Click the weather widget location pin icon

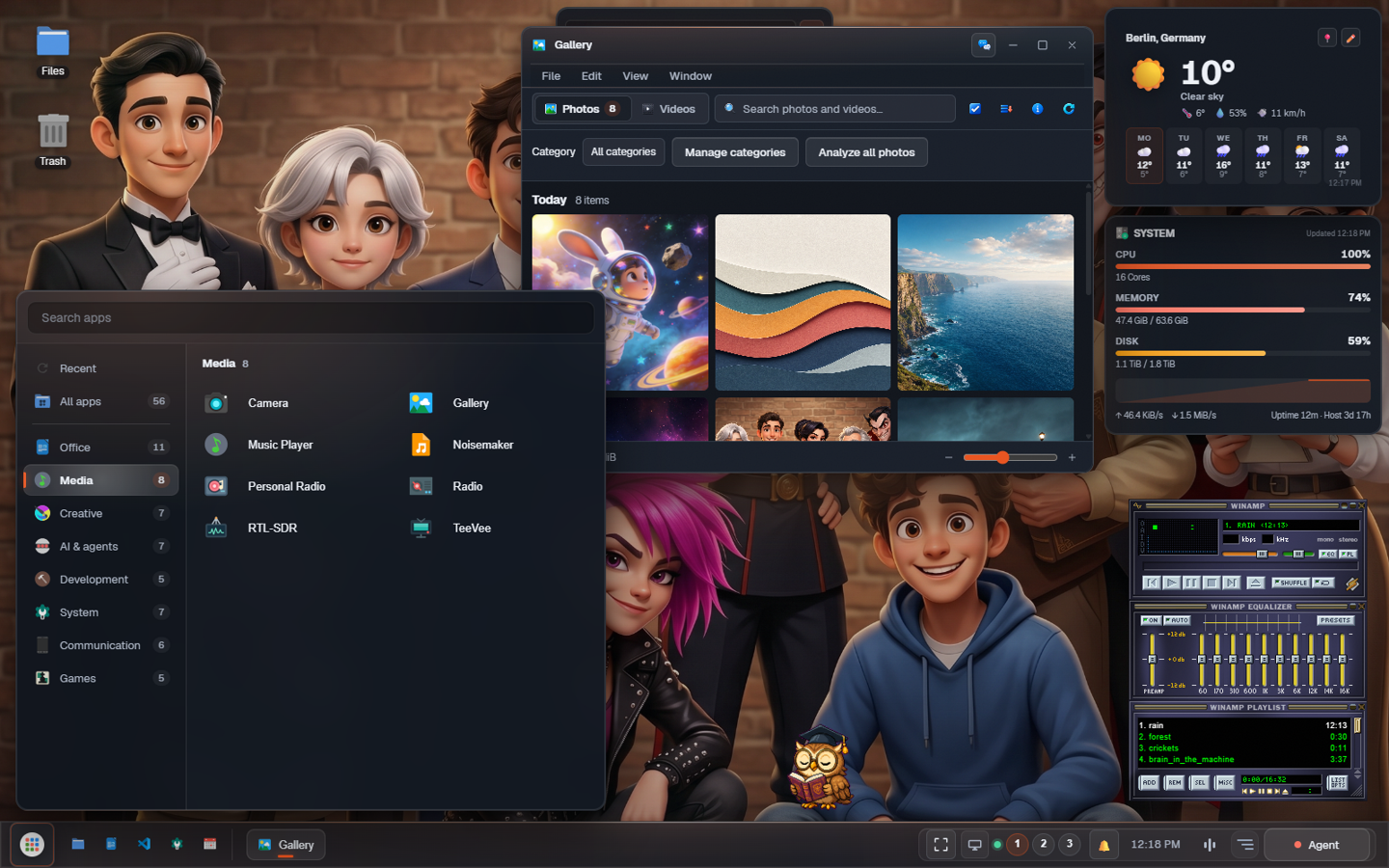tap(1327, 38)
